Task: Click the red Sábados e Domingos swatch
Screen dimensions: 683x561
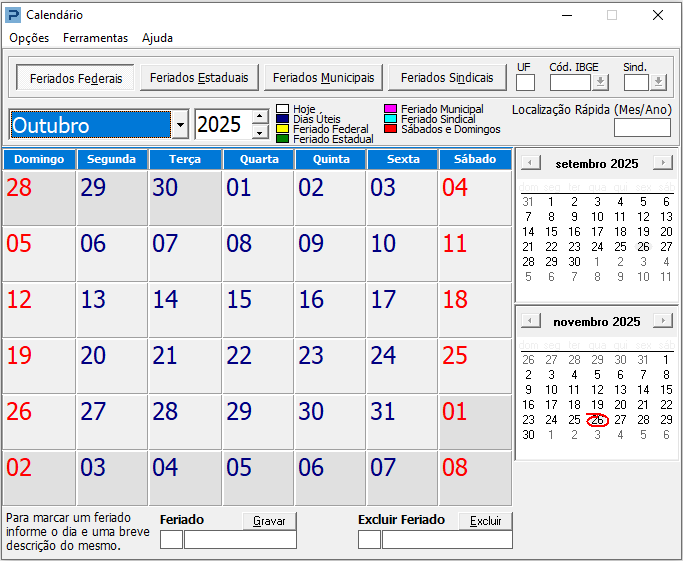Action: coord(390,128)
